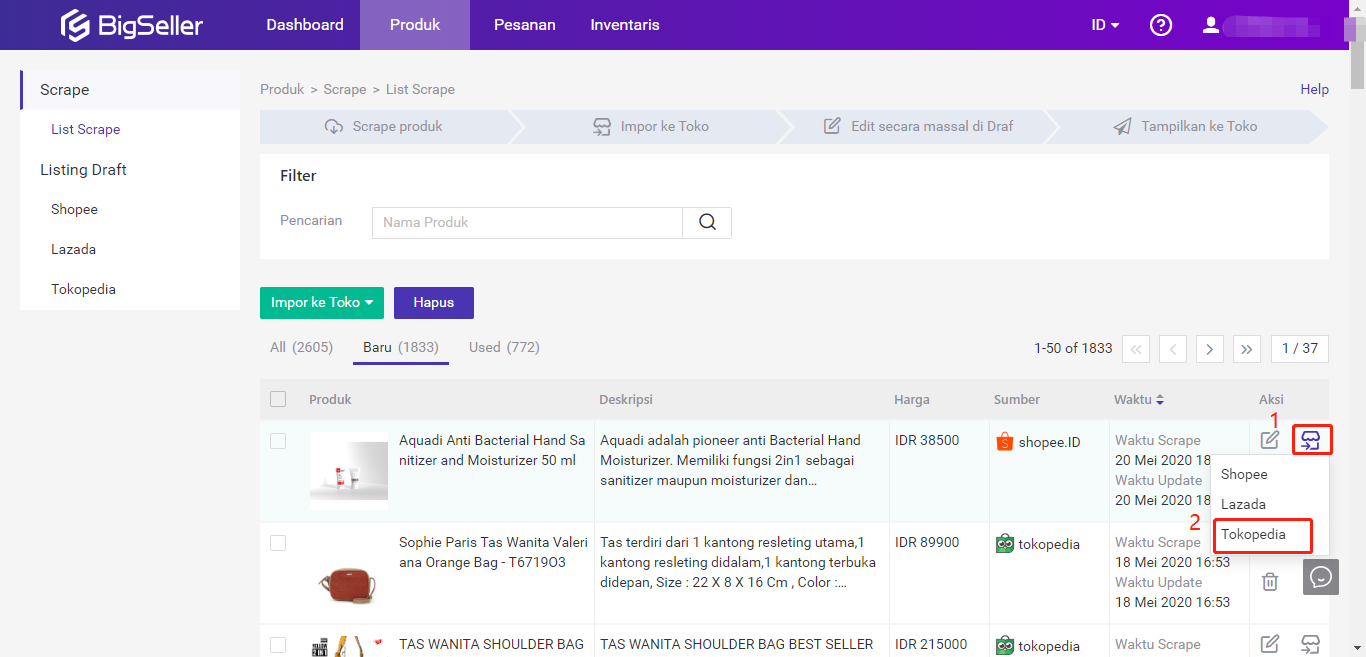Sort by the Waktu column arrows
The width and height of the screenshot is (1366, 657).
tap(1160, 400)
